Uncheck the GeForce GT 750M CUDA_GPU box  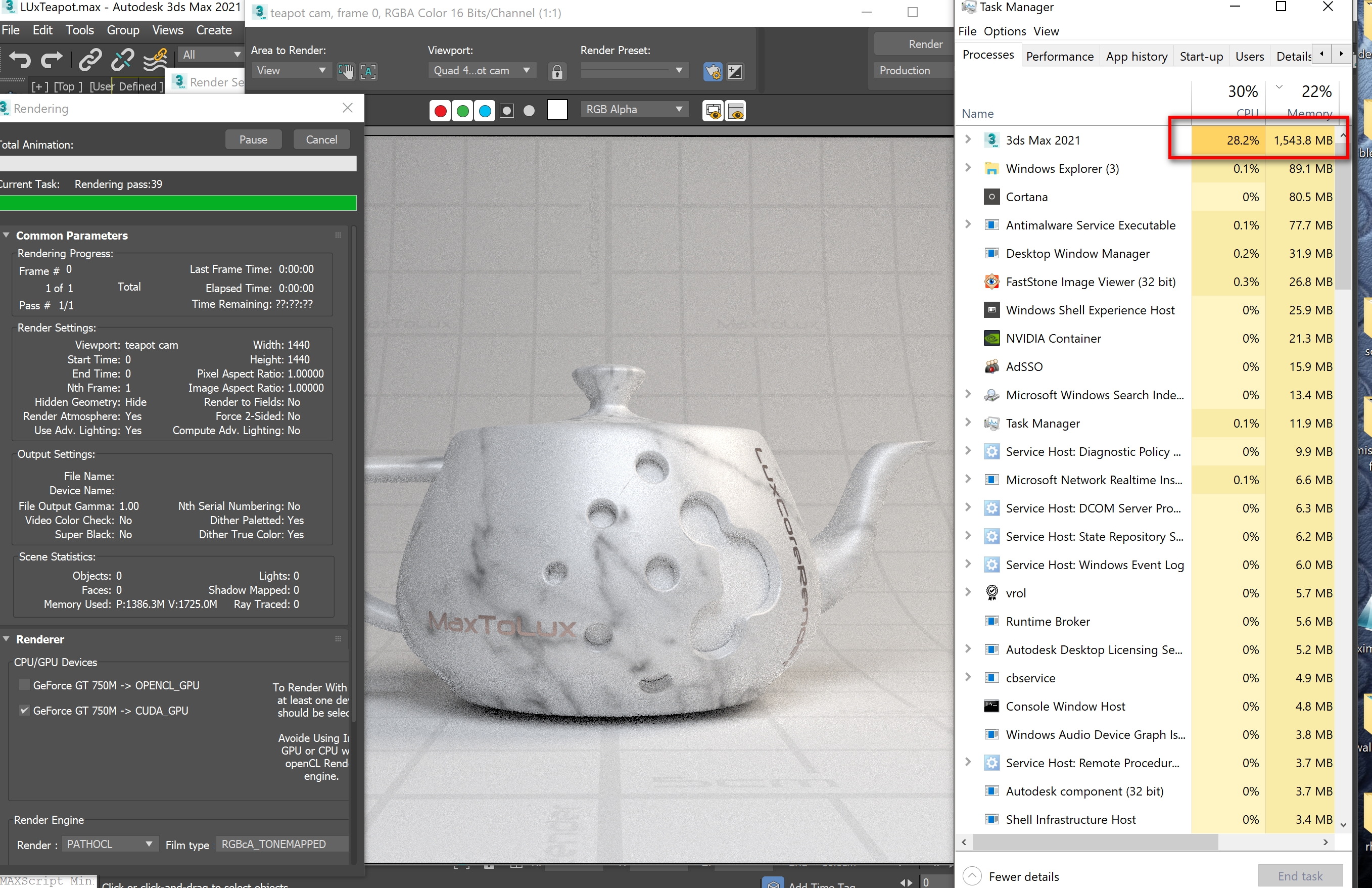[x=25, y=711]
